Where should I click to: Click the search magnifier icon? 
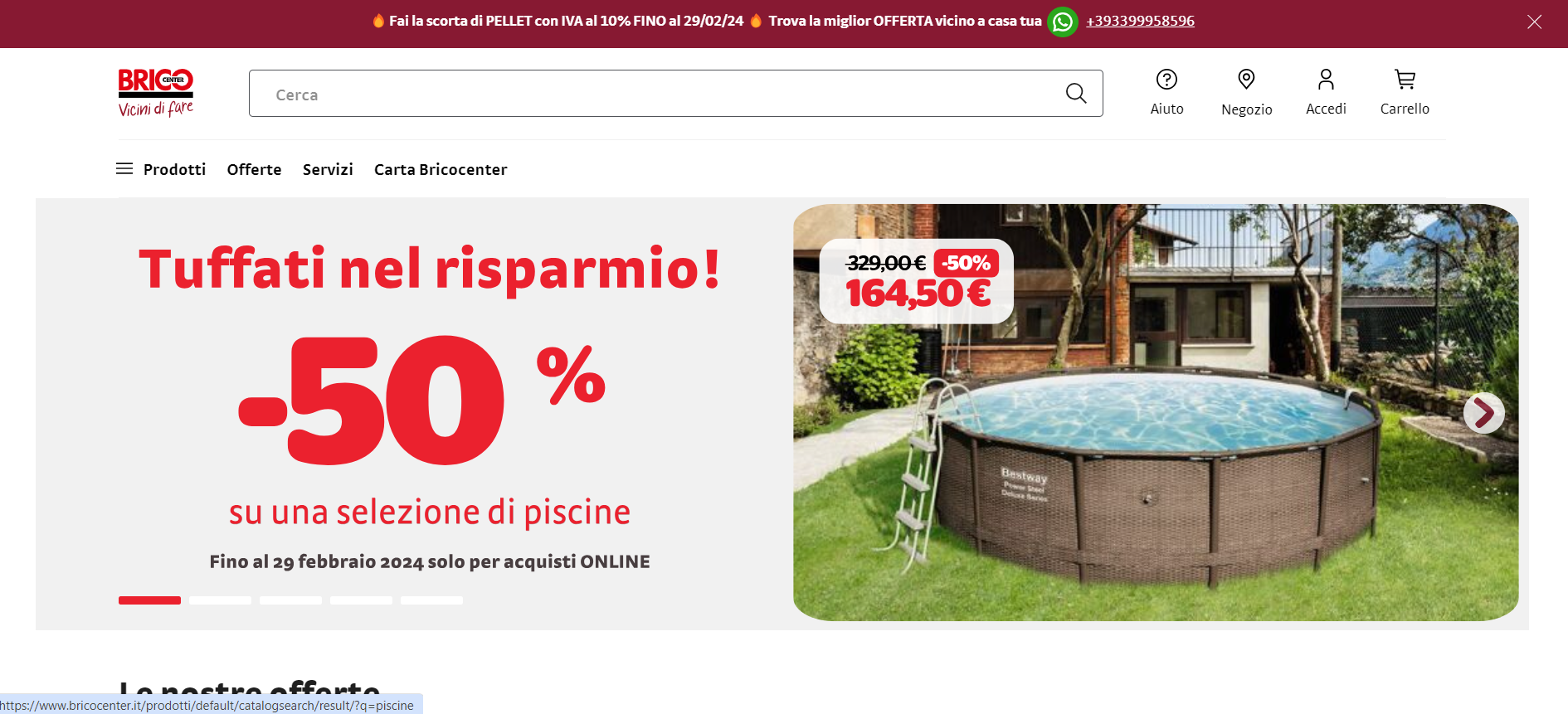[1076, 94]
